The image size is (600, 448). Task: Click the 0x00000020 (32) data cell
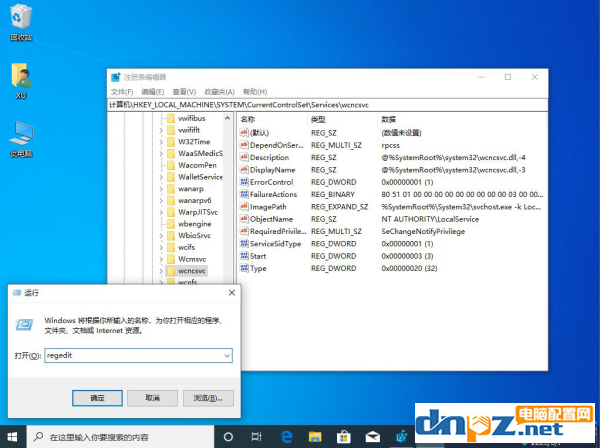[x=409, y=268]
